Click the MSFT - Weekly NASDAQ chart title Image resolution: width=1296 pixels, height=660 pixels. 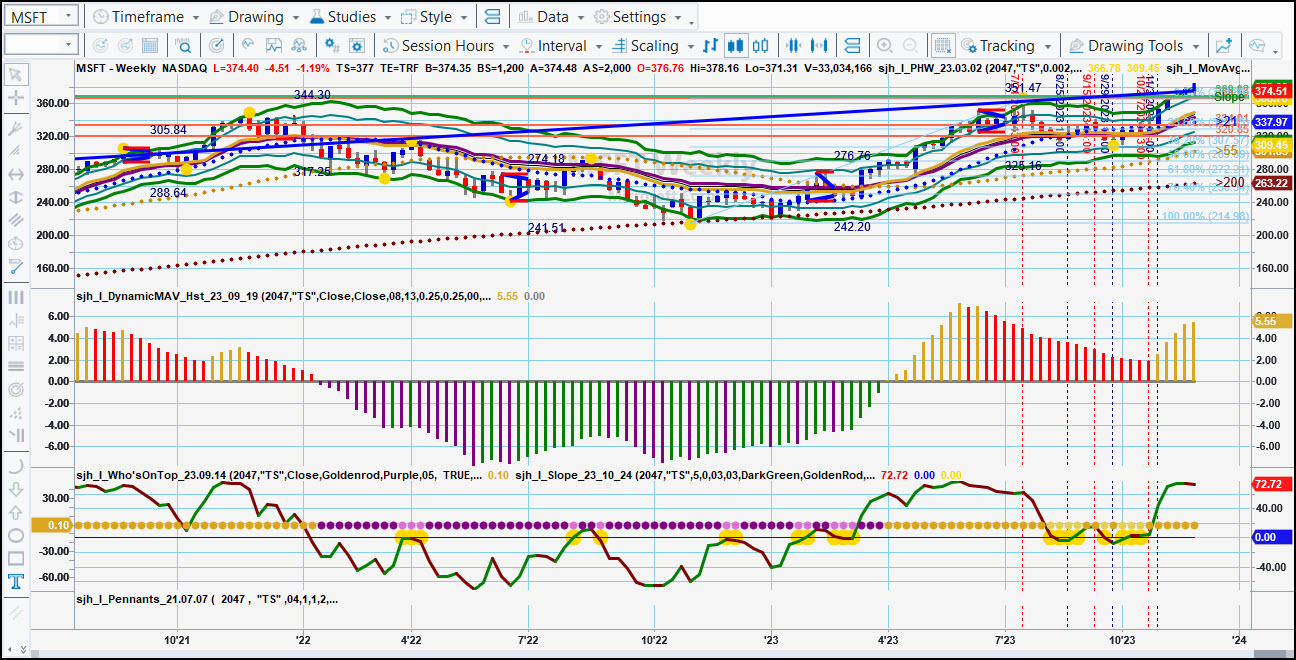141,68
